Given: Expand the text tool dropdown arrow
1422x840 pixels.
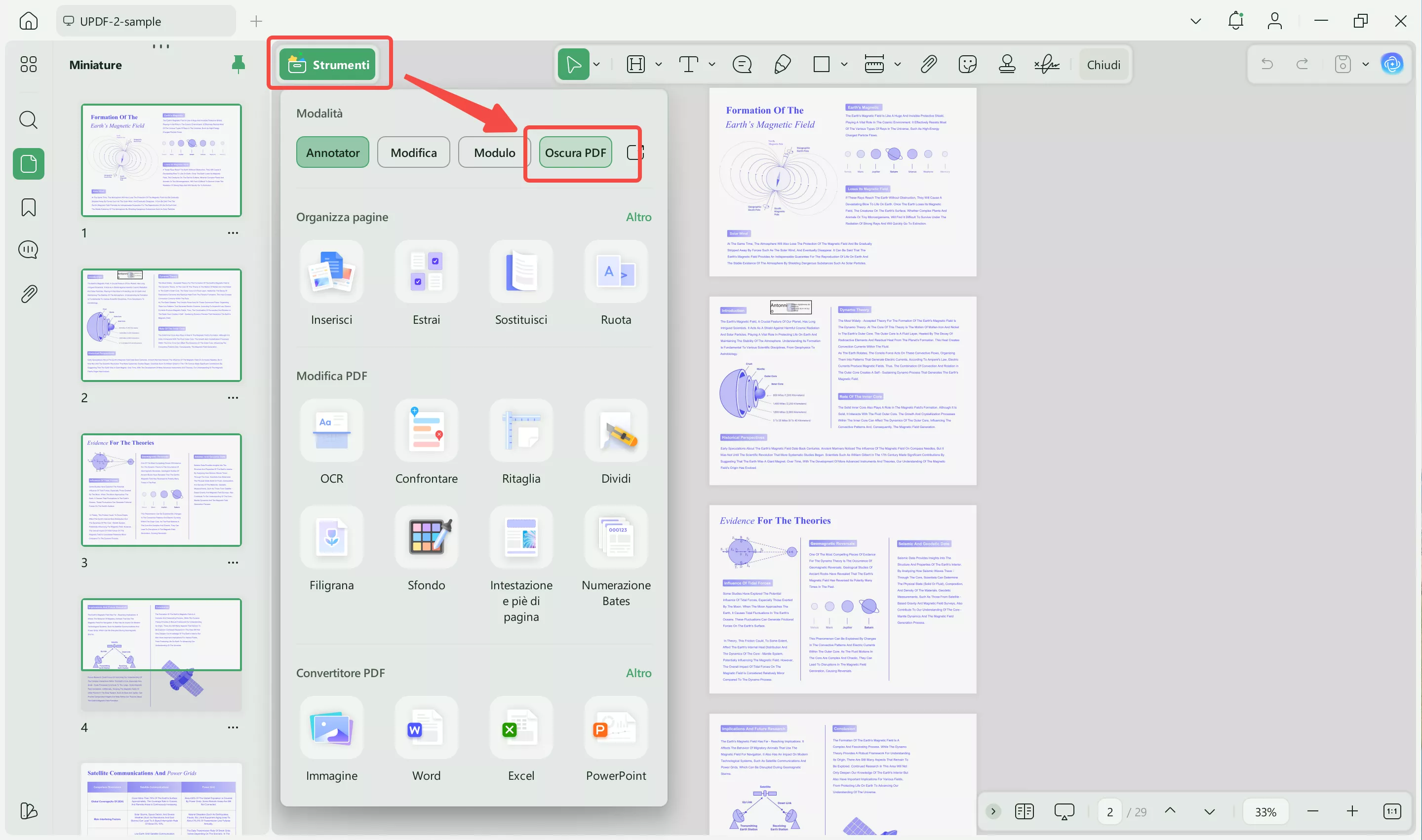Looking at the screenshot, I should tap(712, 65).
